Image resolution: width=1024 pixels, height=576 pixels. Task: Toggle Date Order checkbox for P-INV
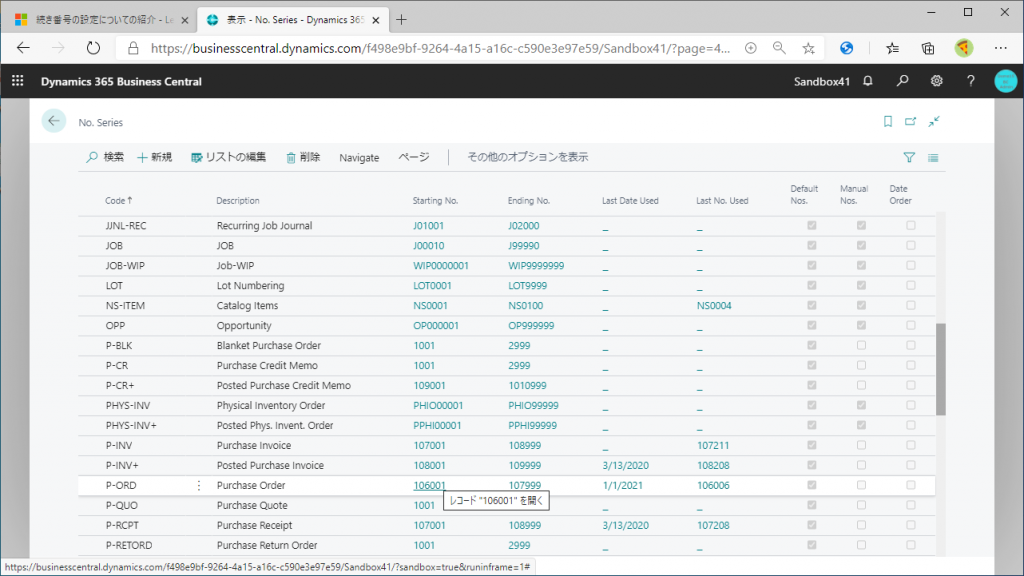tap(911, 445)
